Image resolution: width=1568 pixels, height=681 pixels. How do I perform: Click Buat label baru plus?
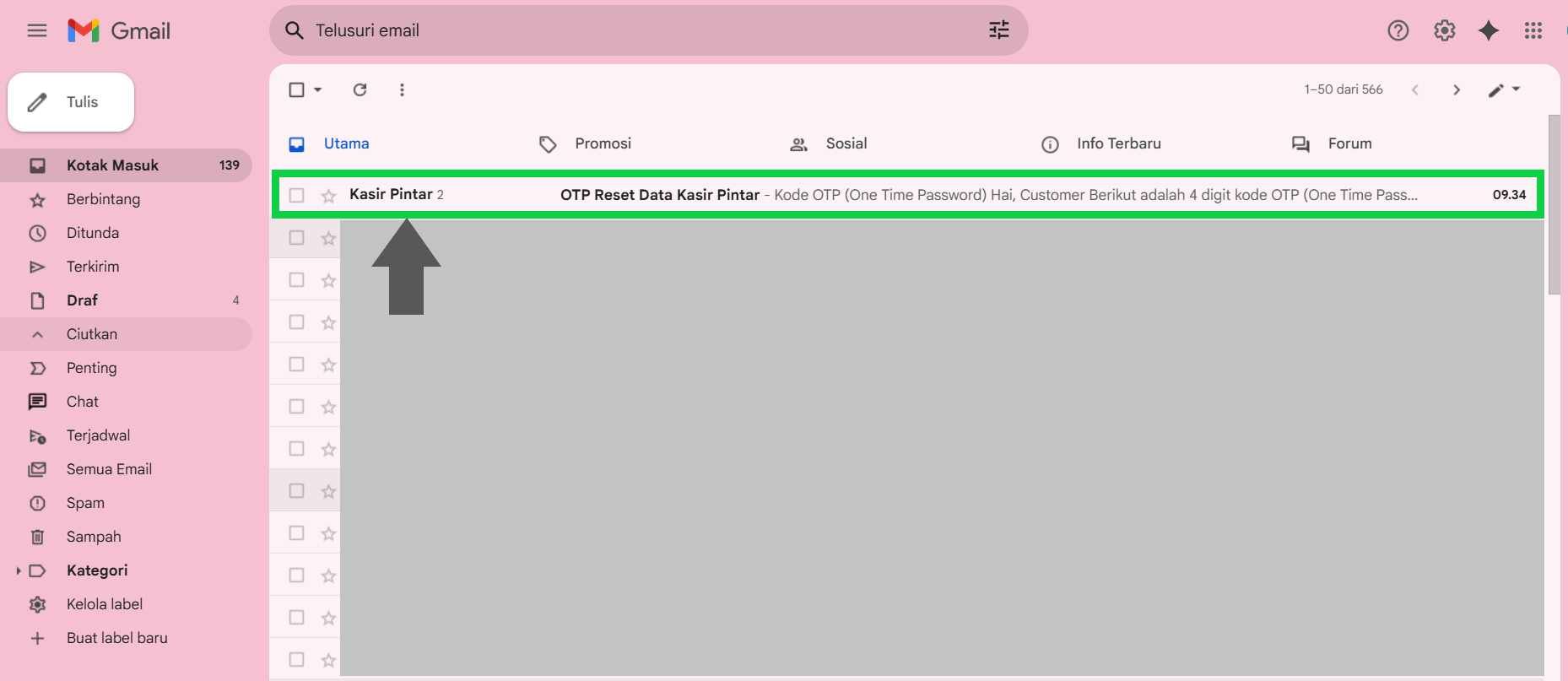point(37,638)
